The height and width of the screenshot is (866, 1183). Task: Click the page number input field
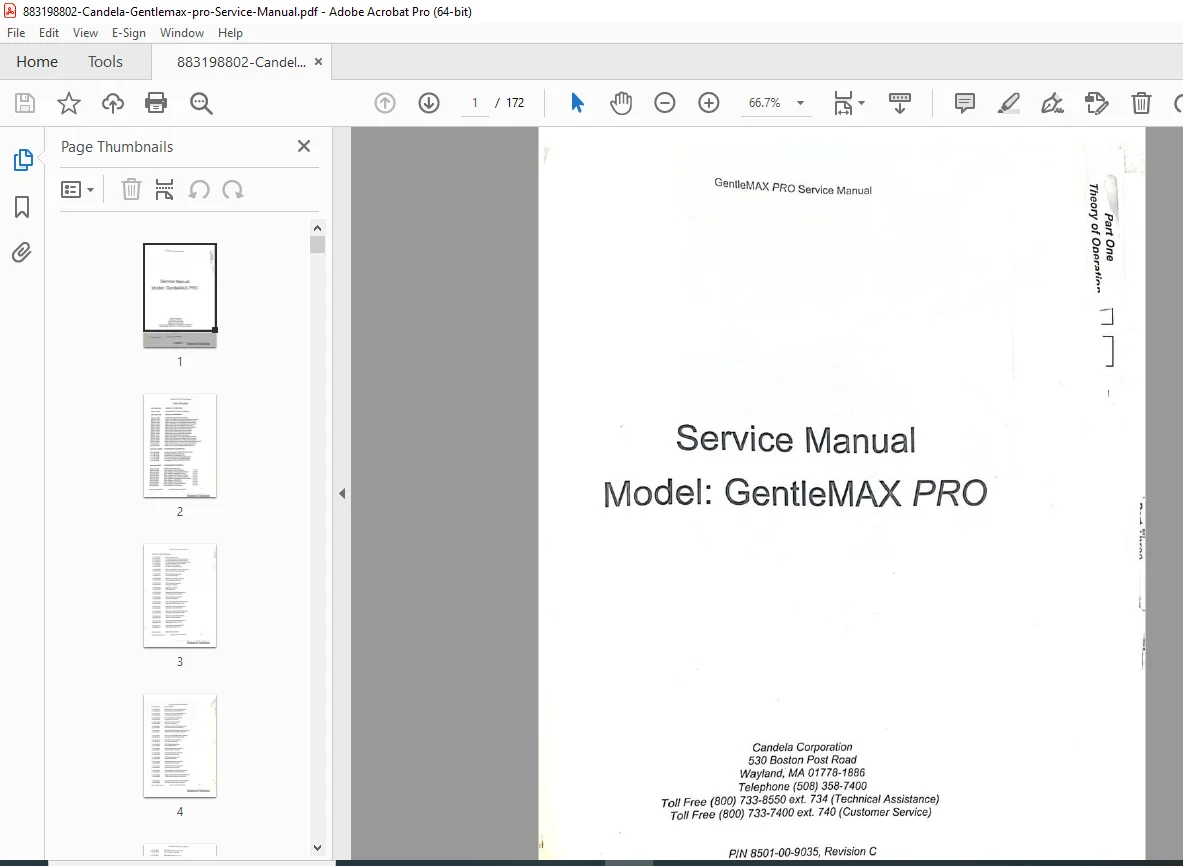475,103
